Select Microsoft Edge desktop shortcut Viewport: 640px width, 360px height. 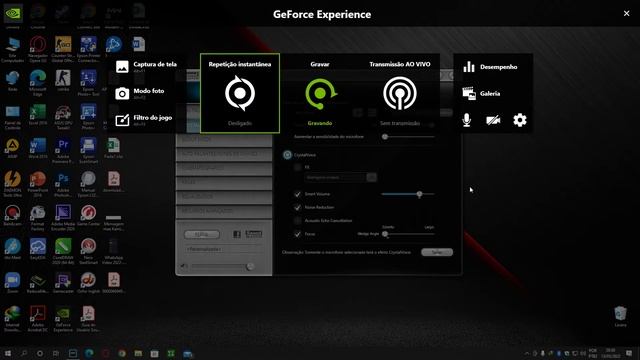(x=38, y=83)
